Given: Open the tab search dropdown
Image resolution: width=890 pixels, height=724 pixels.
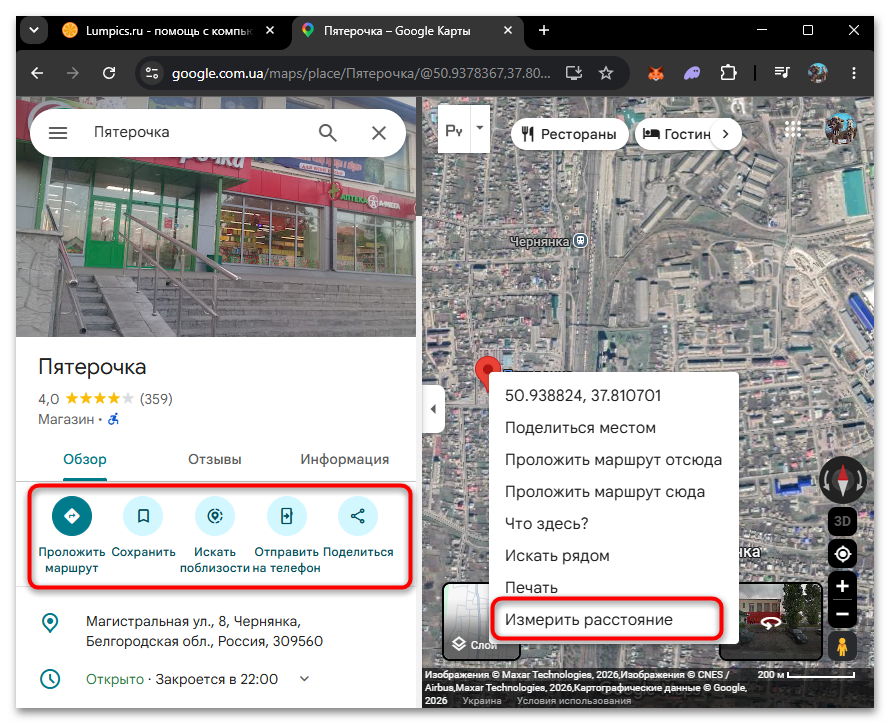Looking at the screenshot, I should coord(34,30).
